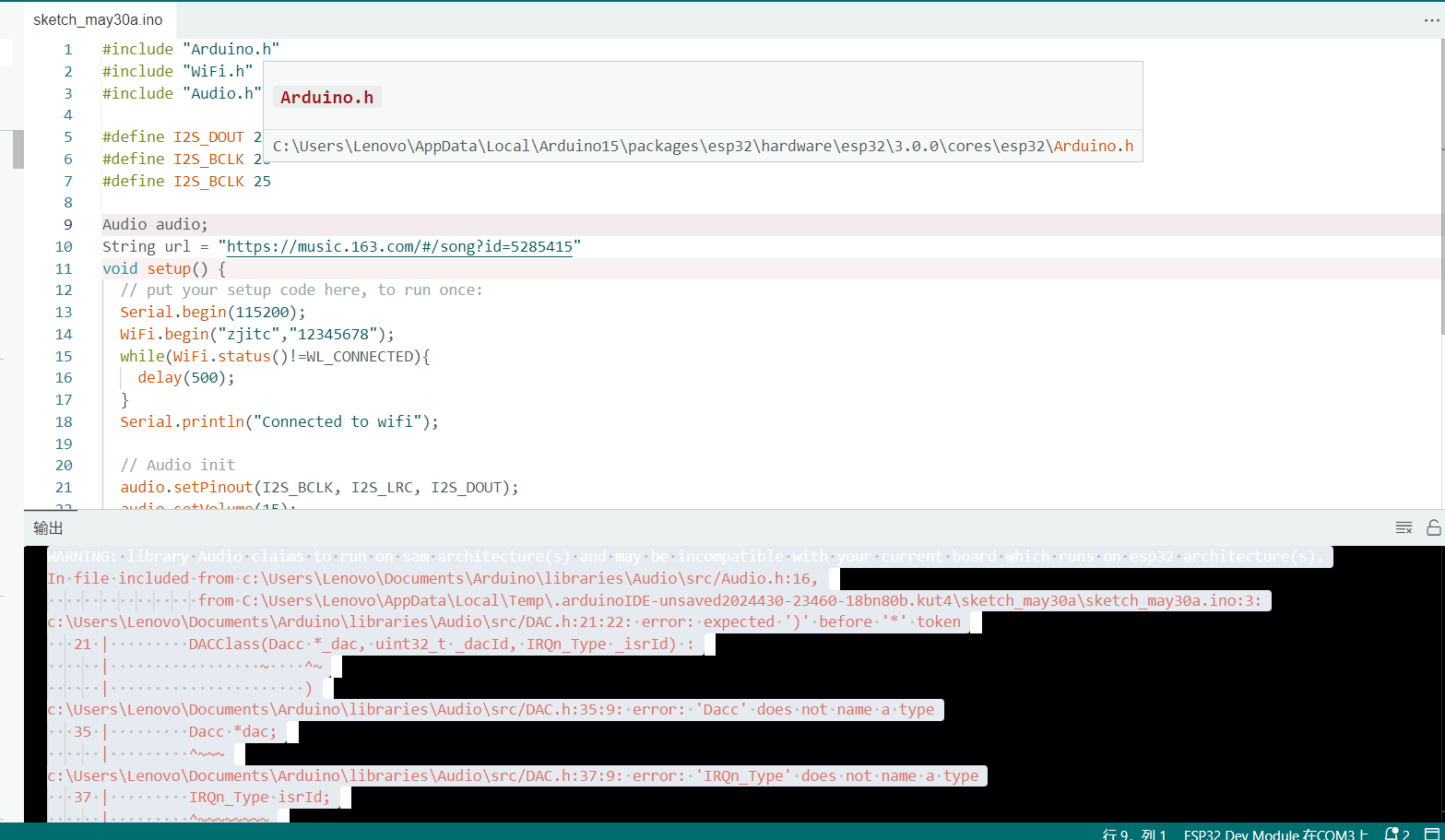Viewport: 1445px width, 840px height.
Task: Click the '输出' output panel title
Action: point(48,528)
